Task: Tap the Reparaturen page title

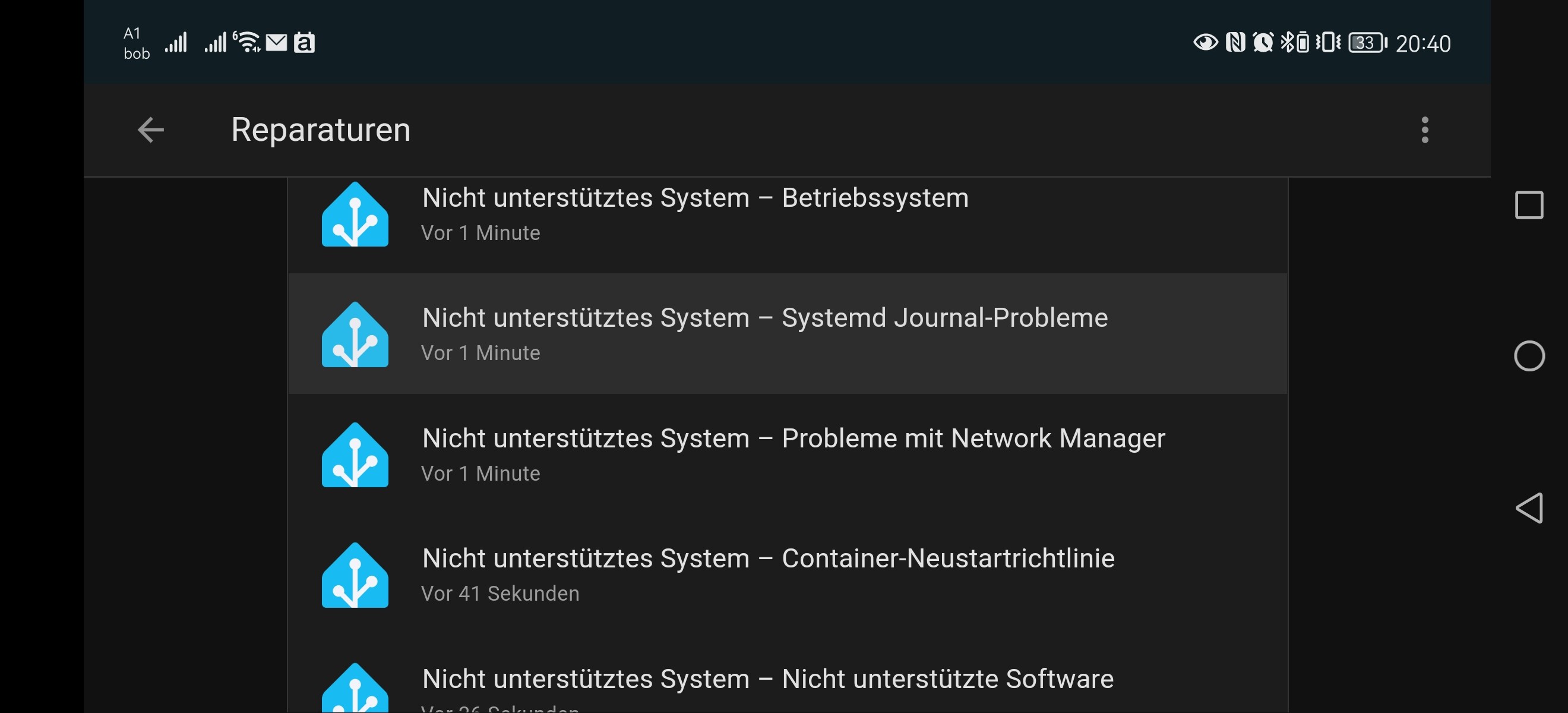Action: [x=321, y=130]
